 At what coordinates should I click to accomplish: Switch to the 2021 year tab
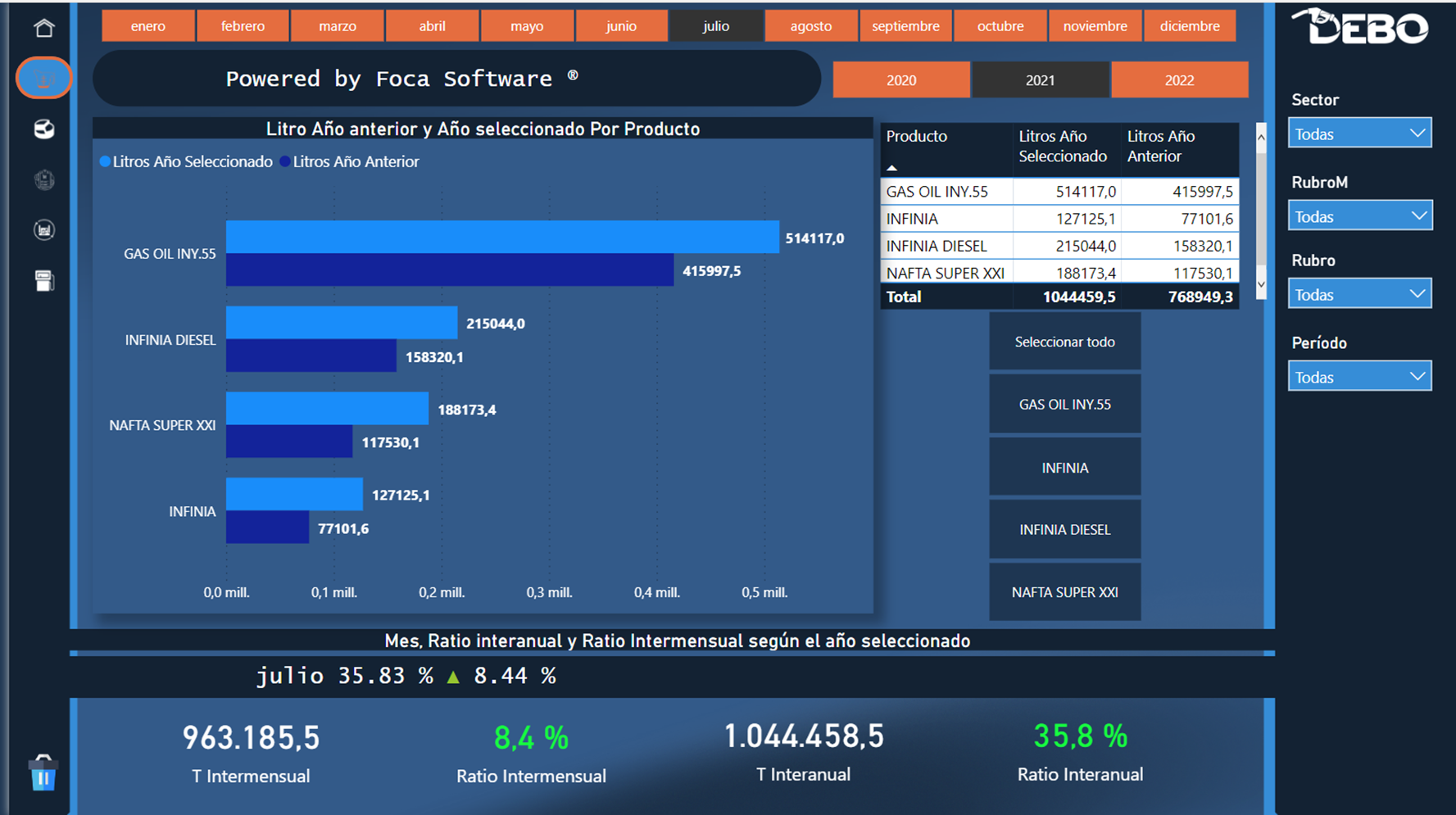click(1041, 79)
